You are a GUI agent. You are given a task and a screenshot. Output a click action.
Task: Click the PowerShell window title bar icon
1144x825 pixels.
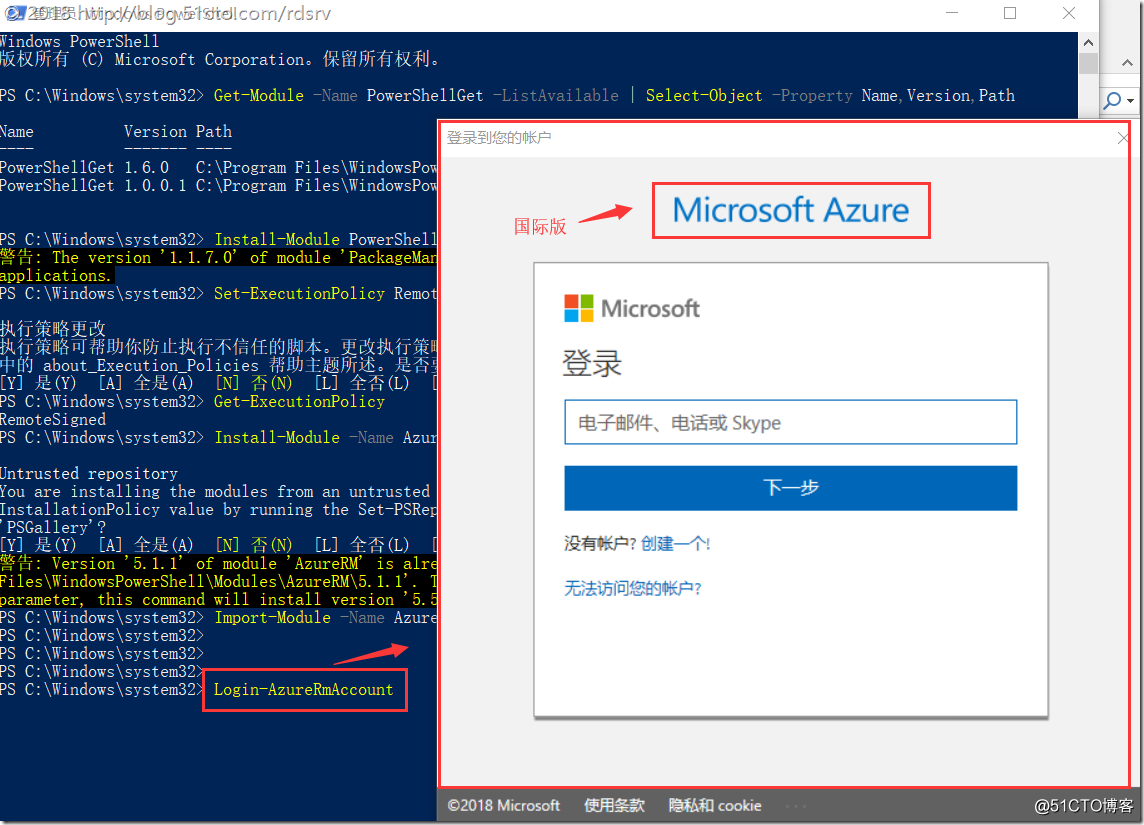point(13,13)
